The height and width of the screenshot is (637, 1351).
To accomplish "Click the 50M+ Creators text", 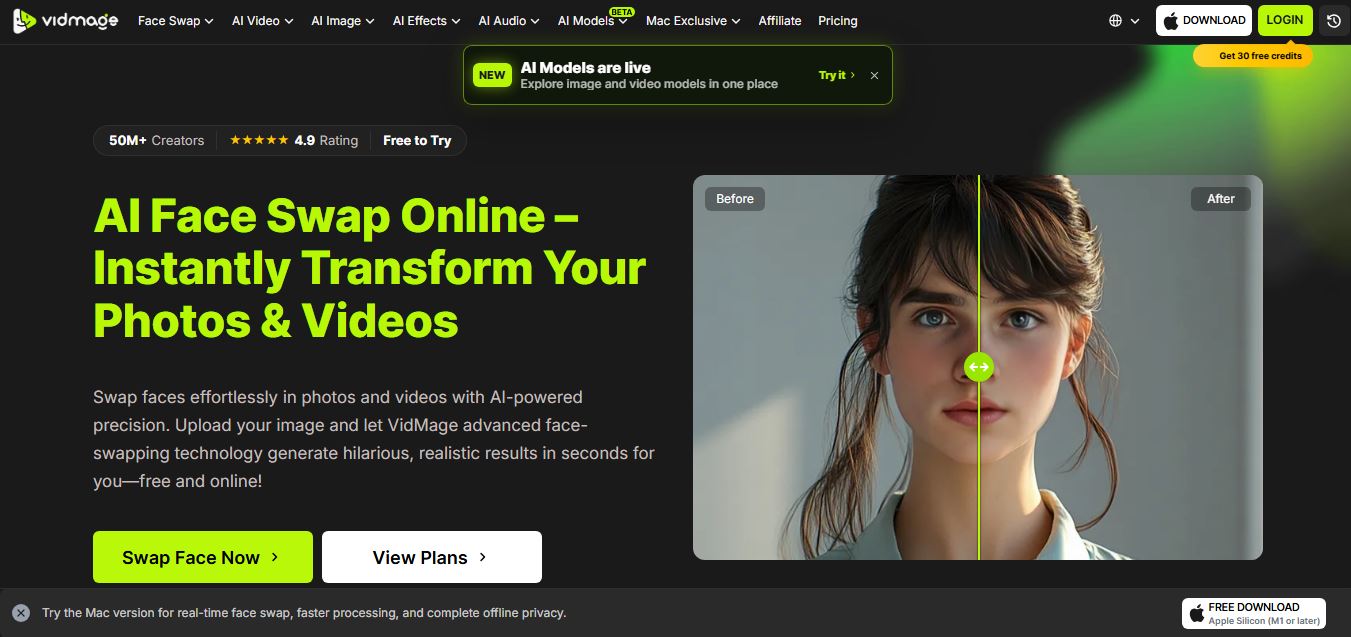I will point(156,140).
